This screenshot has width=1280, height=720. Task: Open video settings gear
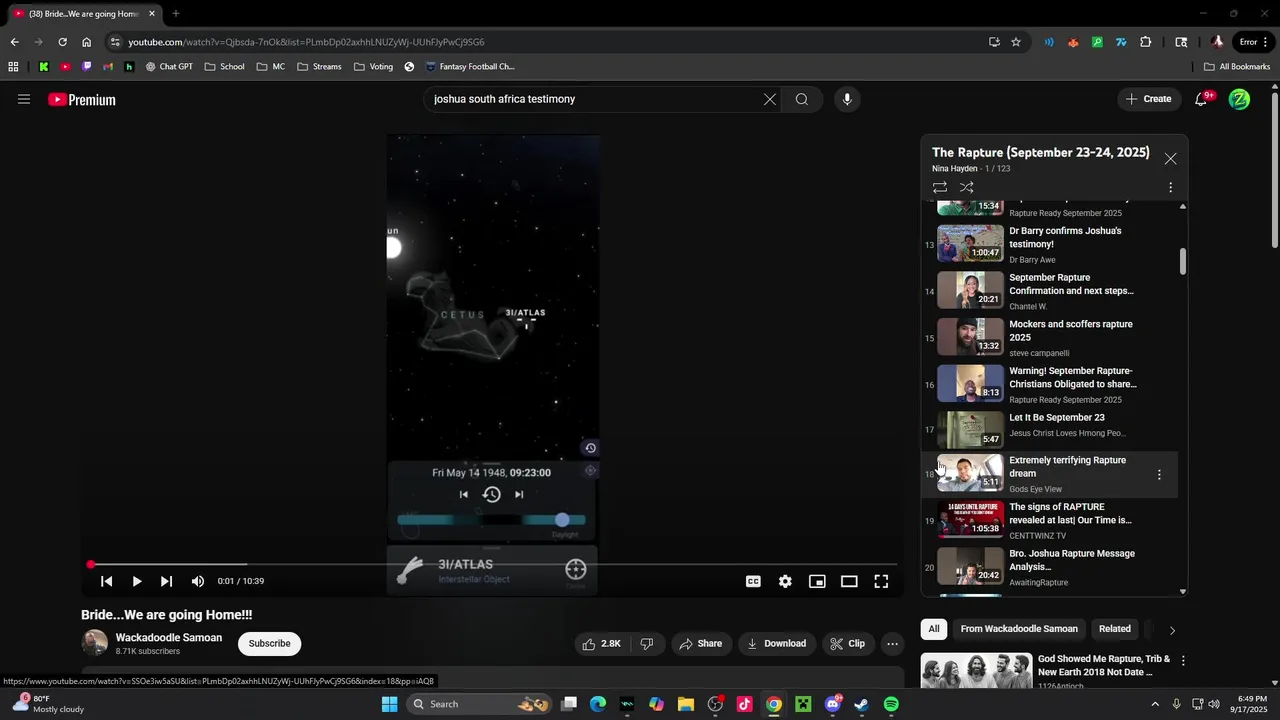[x=785, y=581]
